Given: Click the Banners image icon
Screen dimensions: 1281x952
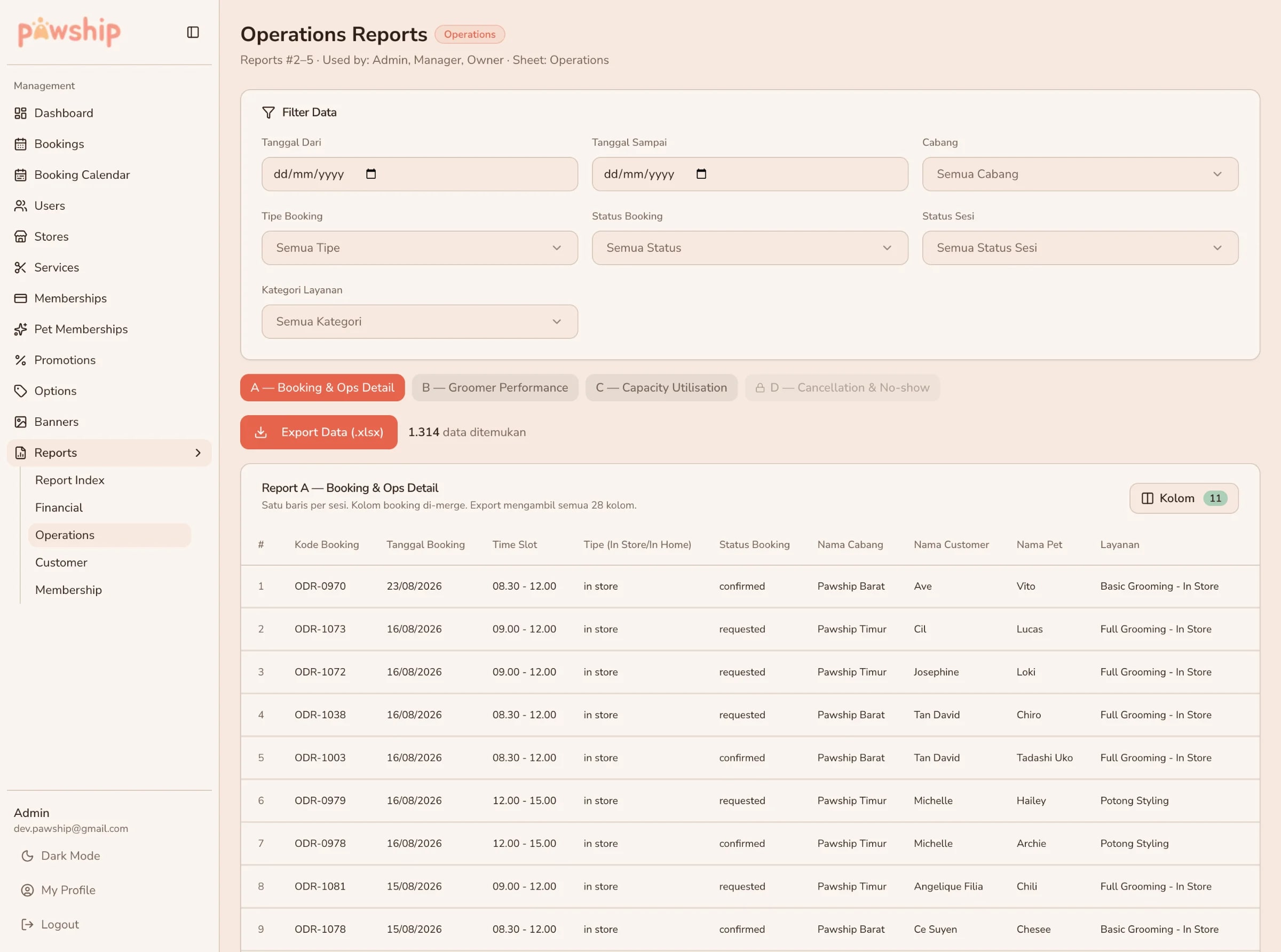Looking at the screenshot, I should [x=21, y=422].
